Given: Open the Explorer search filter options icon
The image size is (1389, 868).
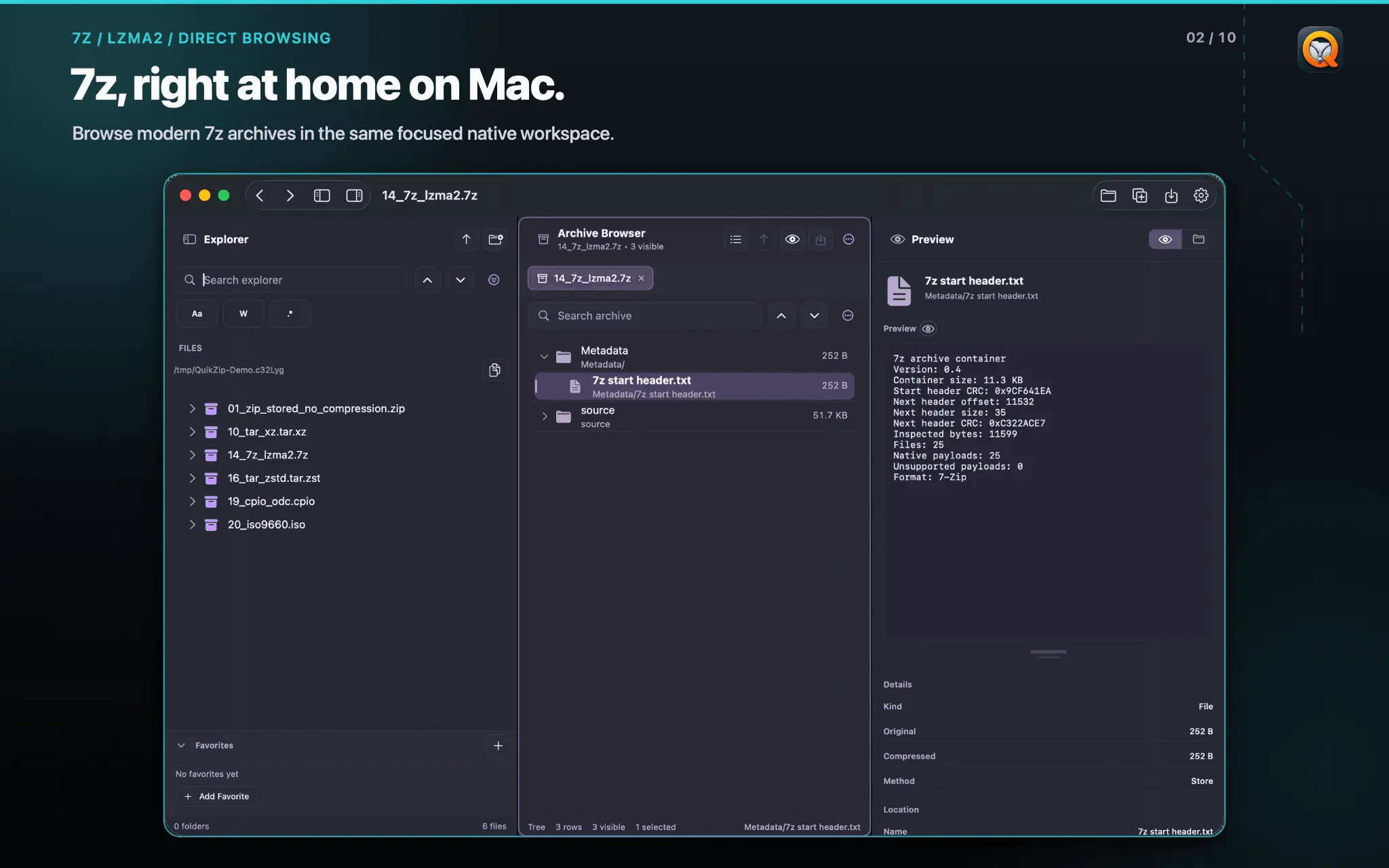Looking at the screenshot, I should pos(494,280).
